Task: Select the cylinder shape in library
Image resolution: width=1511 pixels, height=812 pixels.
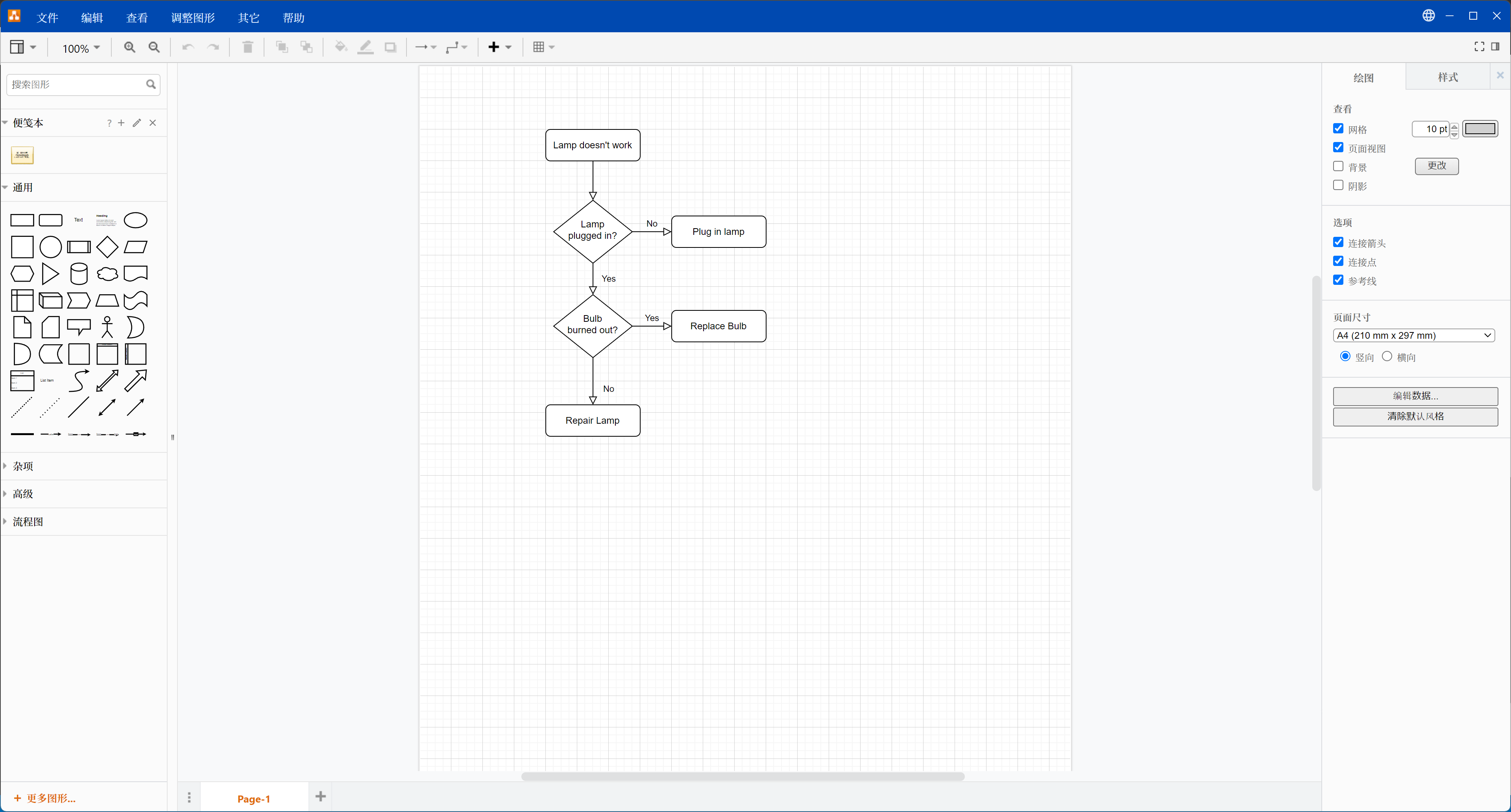Action: (x=79, y=274)
